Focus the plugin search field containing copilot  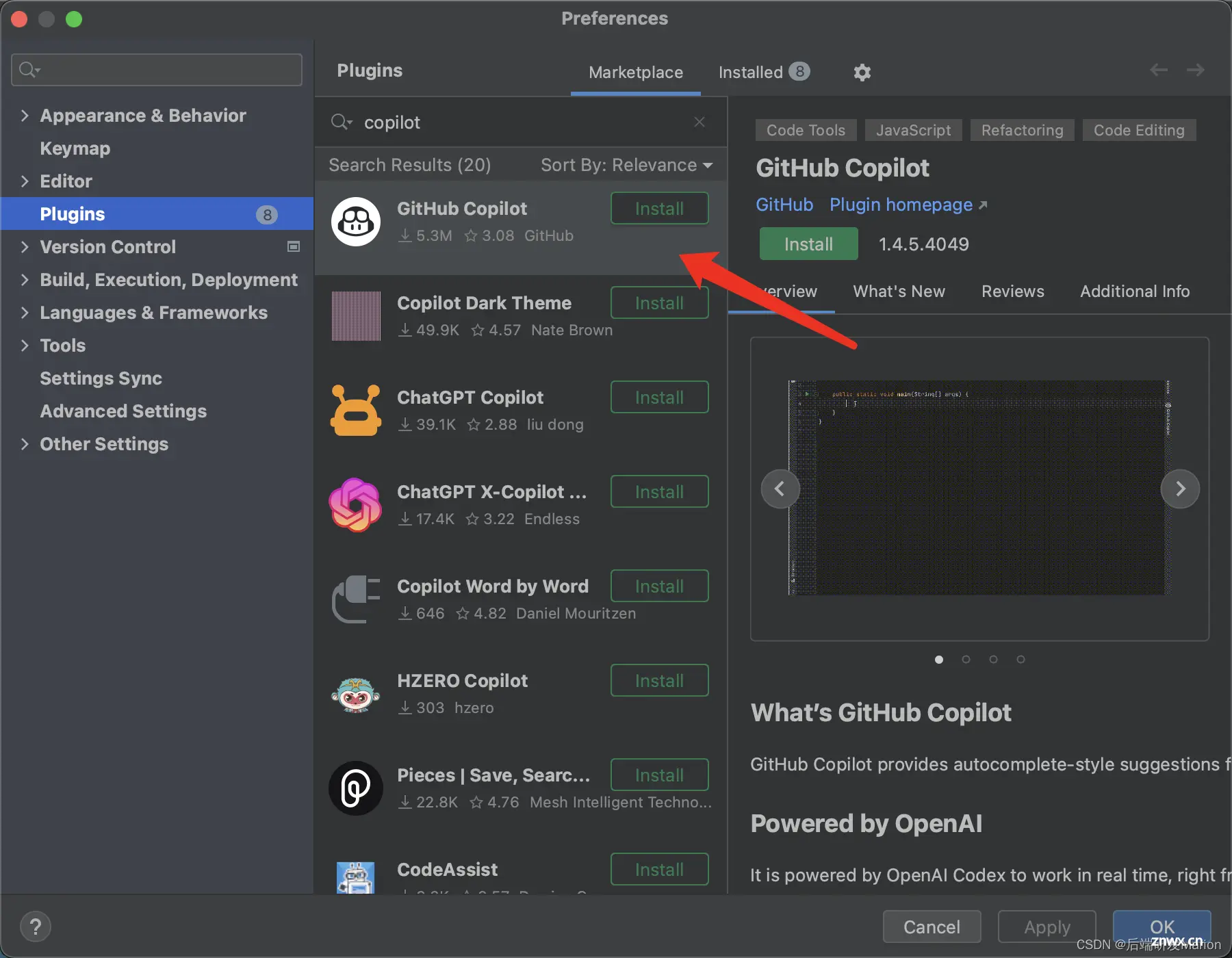coord(520,122)
